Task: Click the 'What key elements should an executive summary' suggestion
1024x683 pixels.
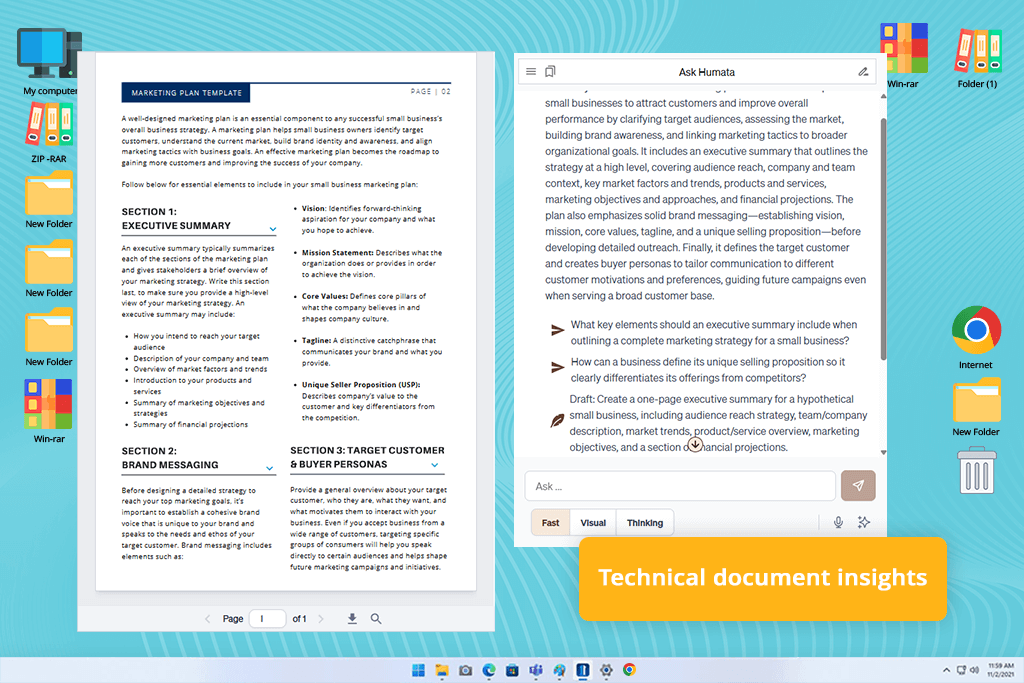Action: point(714,332)
